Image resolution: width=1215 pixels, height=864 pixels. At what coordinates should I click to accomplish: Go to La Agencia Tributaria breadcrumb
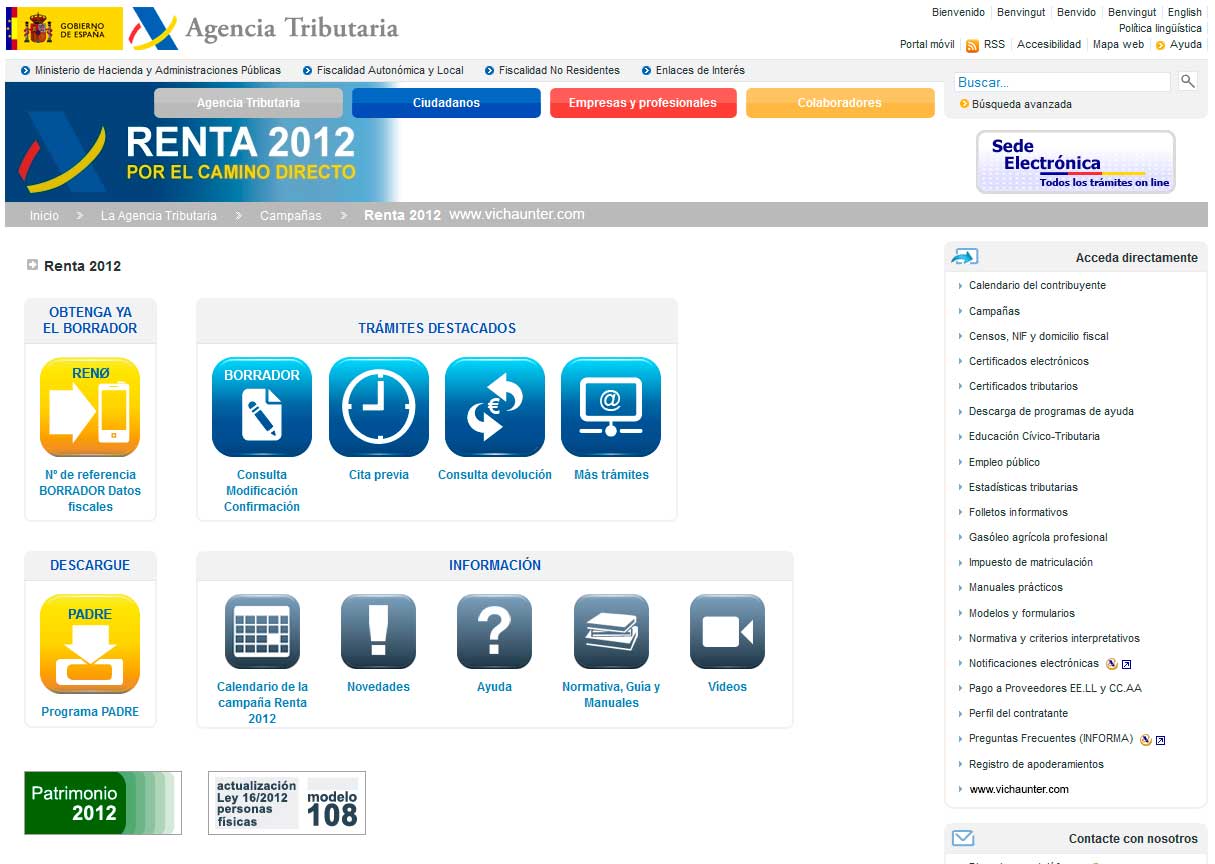tap(159, 215)
